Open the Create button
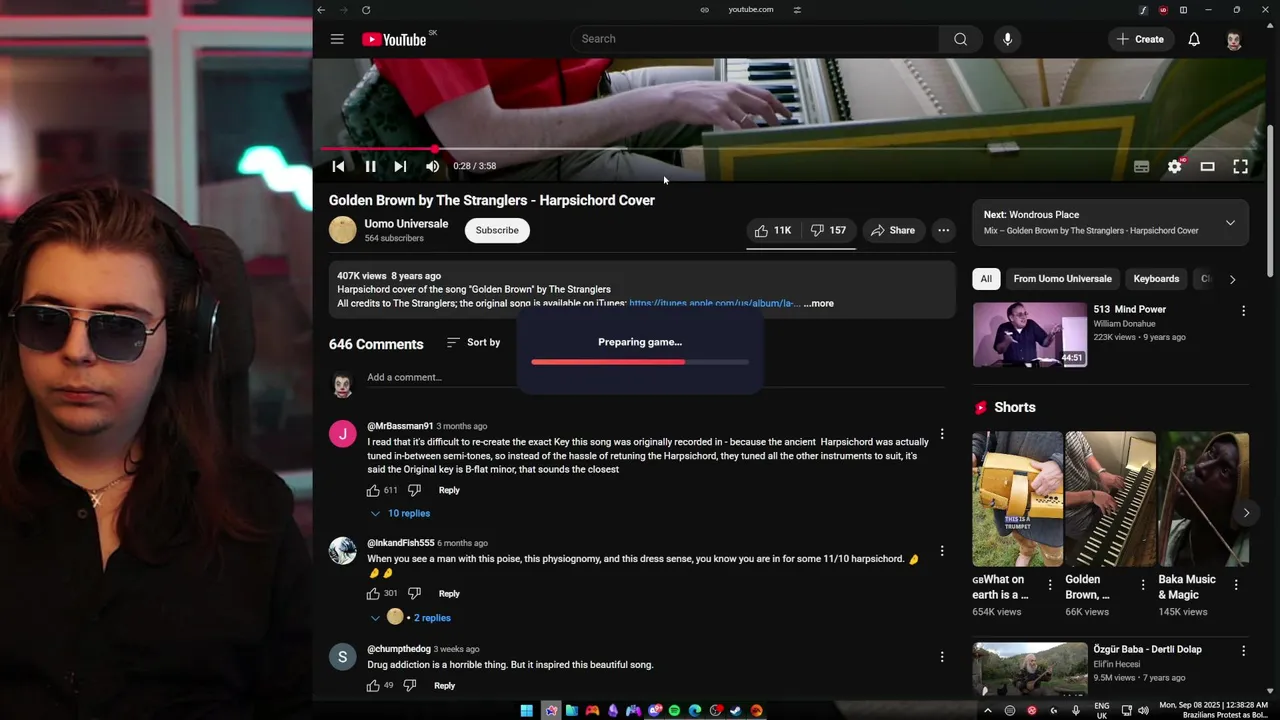Image resolution: width=1280 pixels, height=720 pixels. [x=1140, y=39]
